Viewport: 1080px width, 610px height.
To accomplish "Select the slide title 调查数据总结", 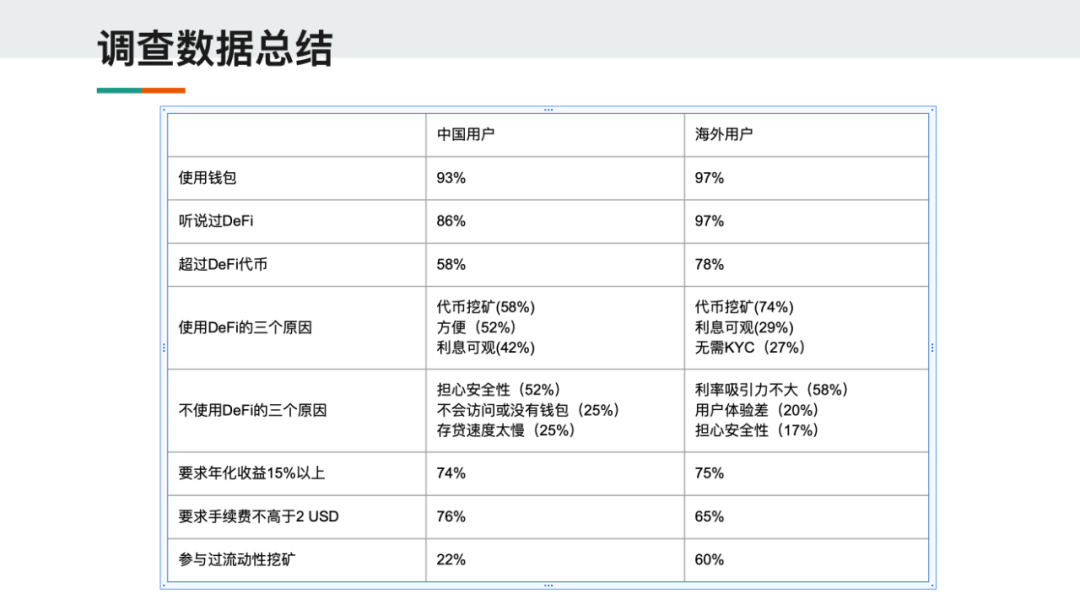I will [x=215, y=49].
